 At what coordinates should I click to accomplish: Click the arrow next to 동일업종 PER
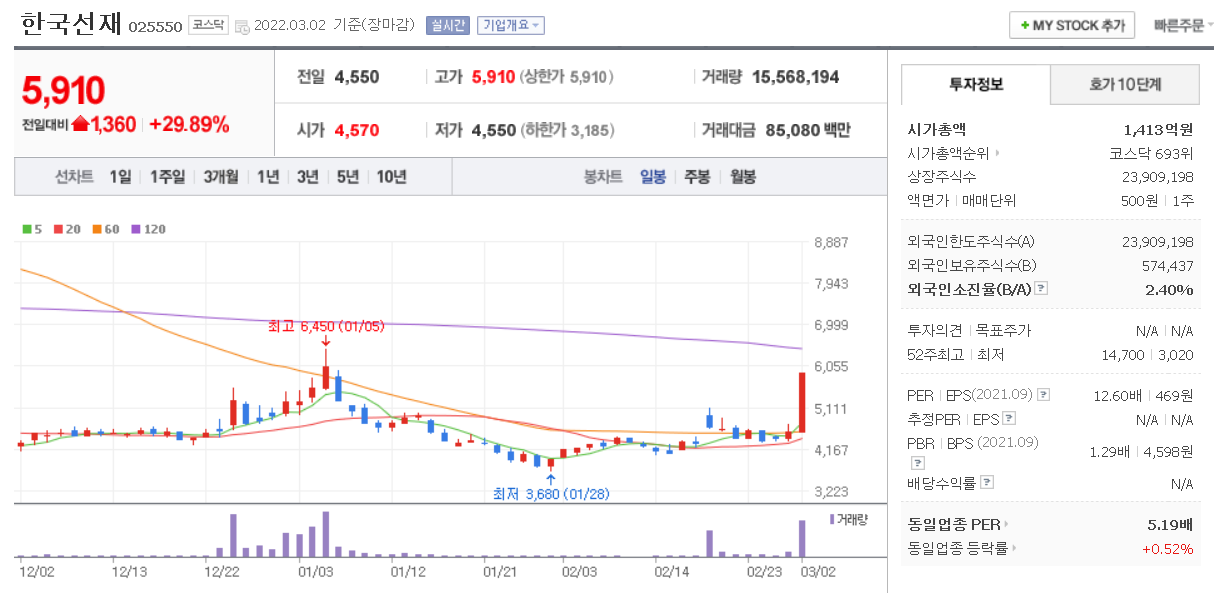click(x=1006, y=524)
